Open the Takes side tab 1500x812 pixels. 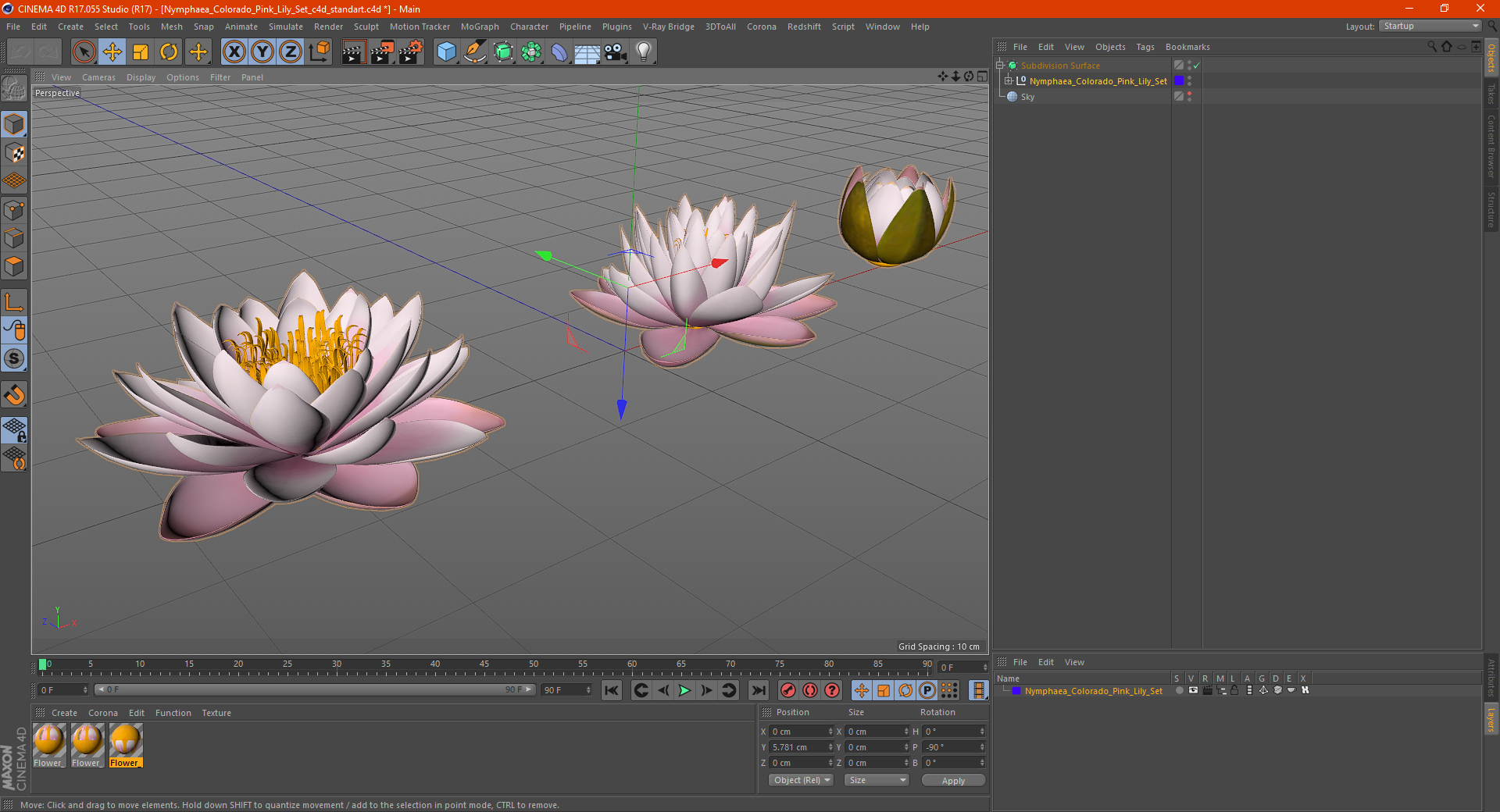1491,94
